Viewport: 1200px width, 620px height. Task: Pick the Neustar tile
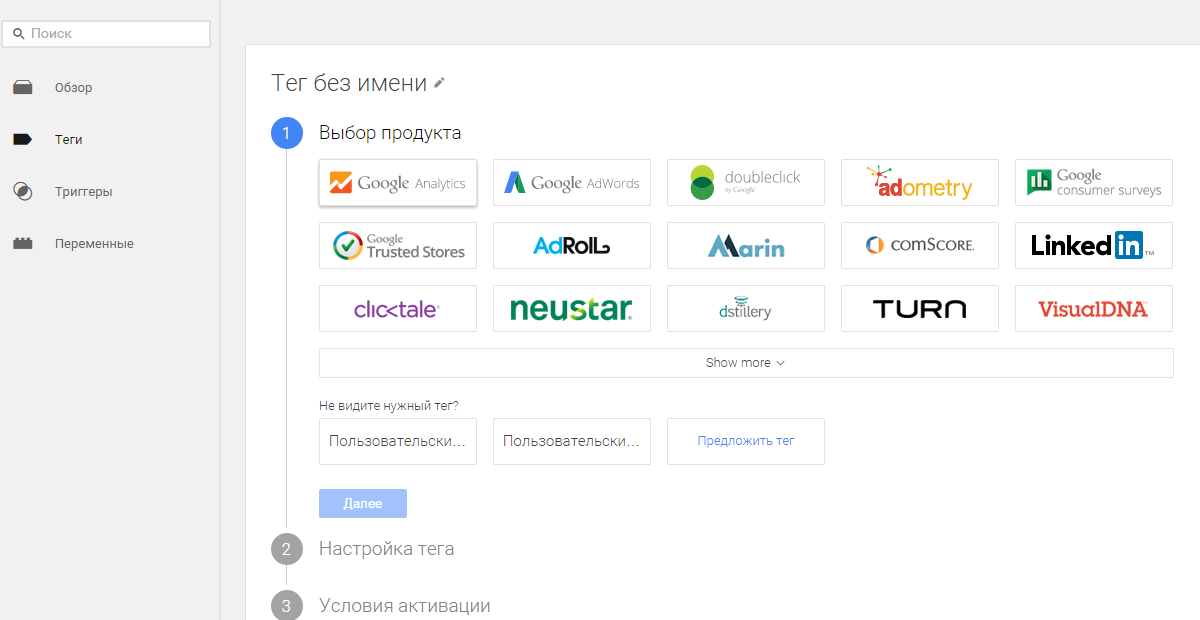click(x=571, y=308)
